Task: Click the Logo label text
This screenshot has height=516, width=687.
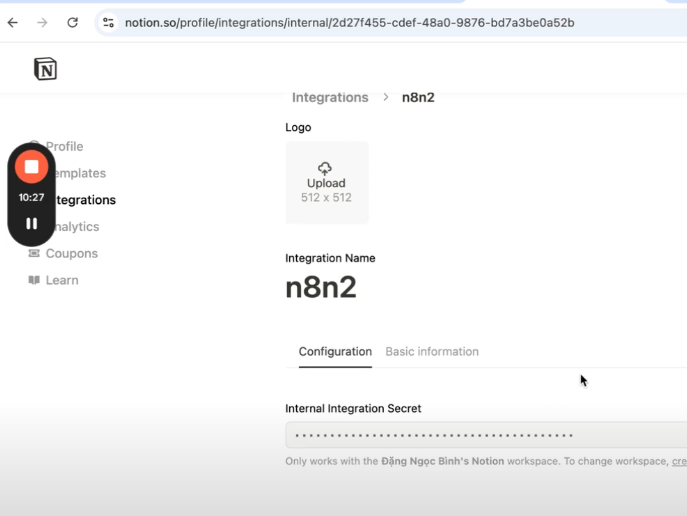Action: pyautogui.click(x=298, y=127)
